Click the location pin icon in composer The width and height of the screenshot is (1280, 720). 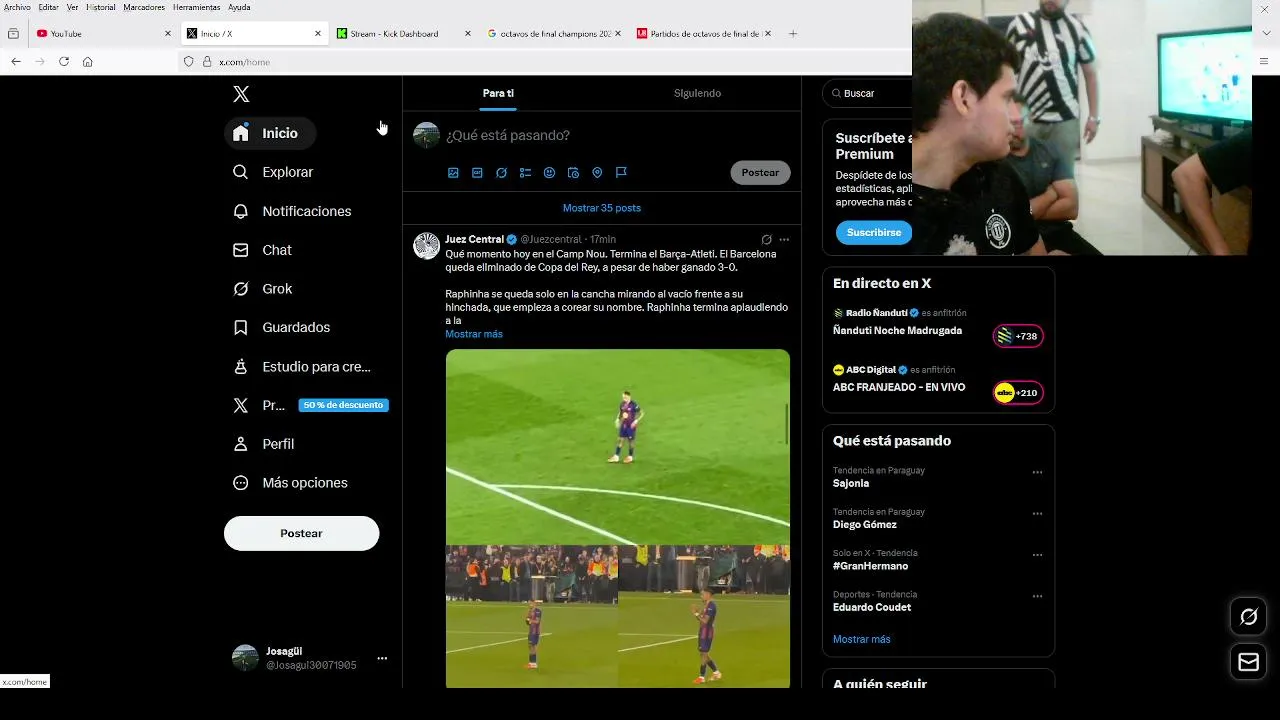click(597, 173)
